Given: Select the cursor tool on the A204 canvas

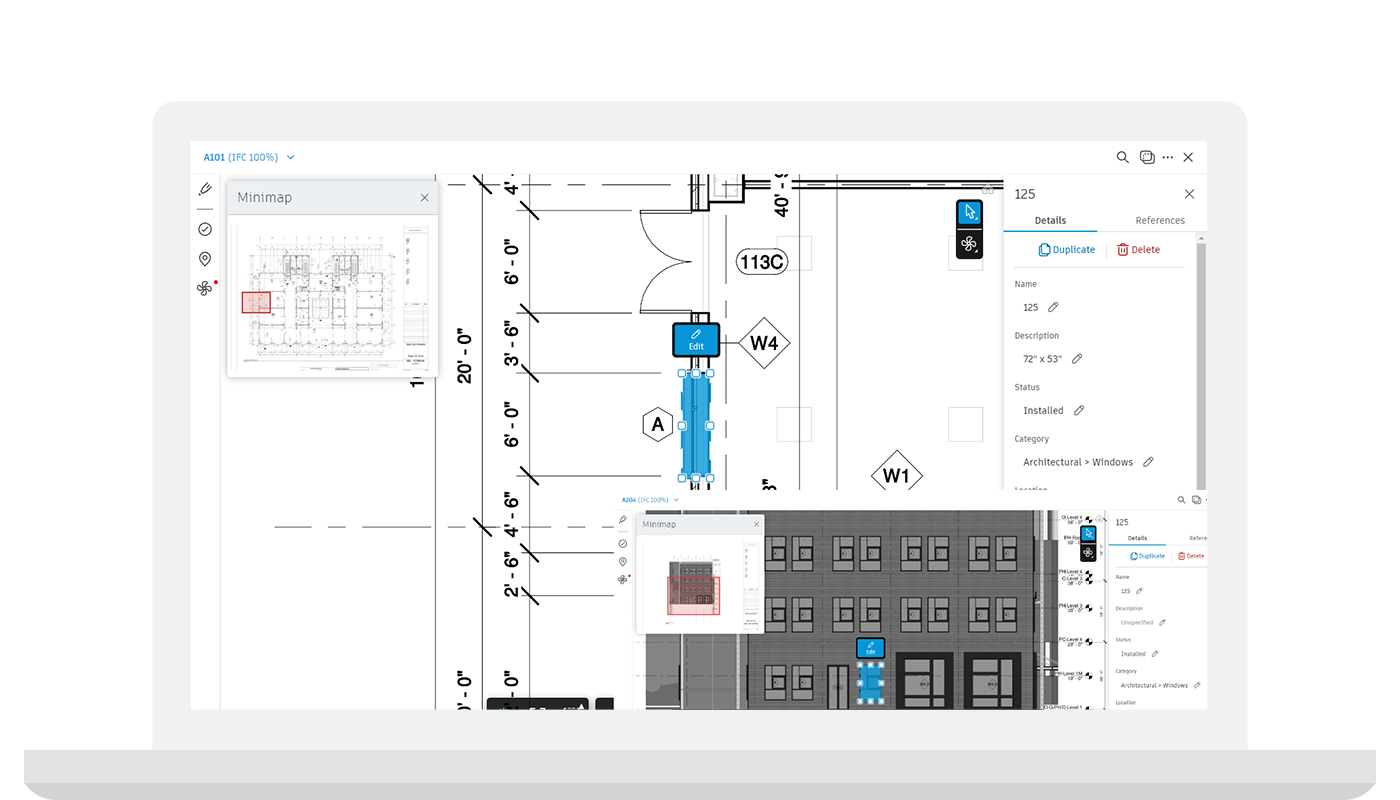Looking at the screenshot, I should 1089,534.
